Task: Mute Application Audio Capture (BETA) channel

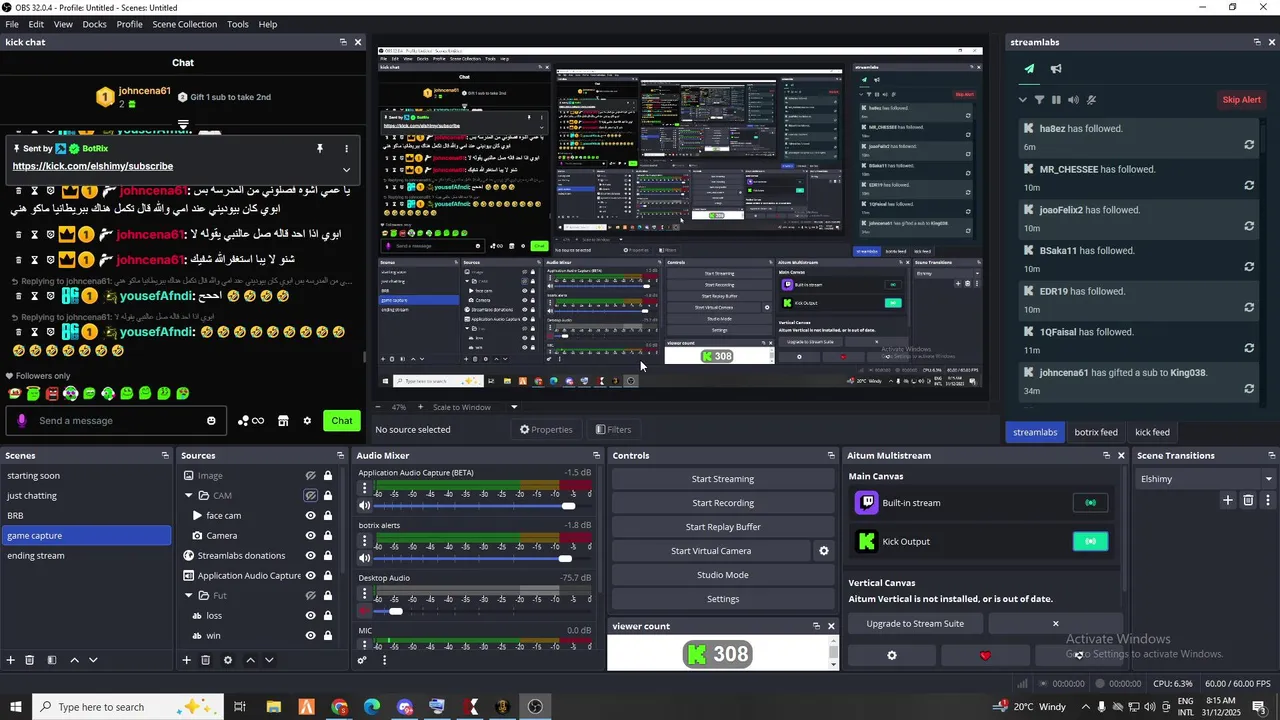Action: click(x=365, y=506)
